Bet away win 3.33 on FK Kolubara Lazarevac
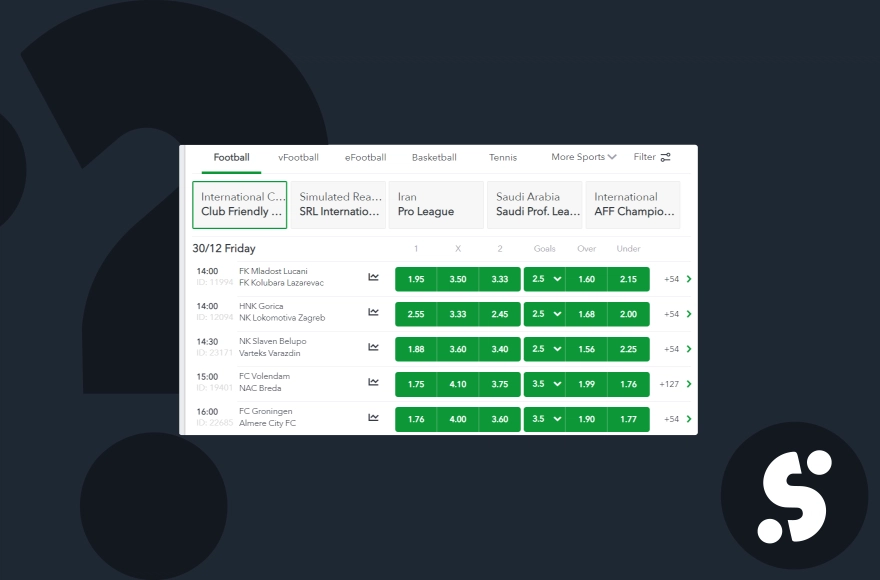880x580 pixels. [499, 279]
